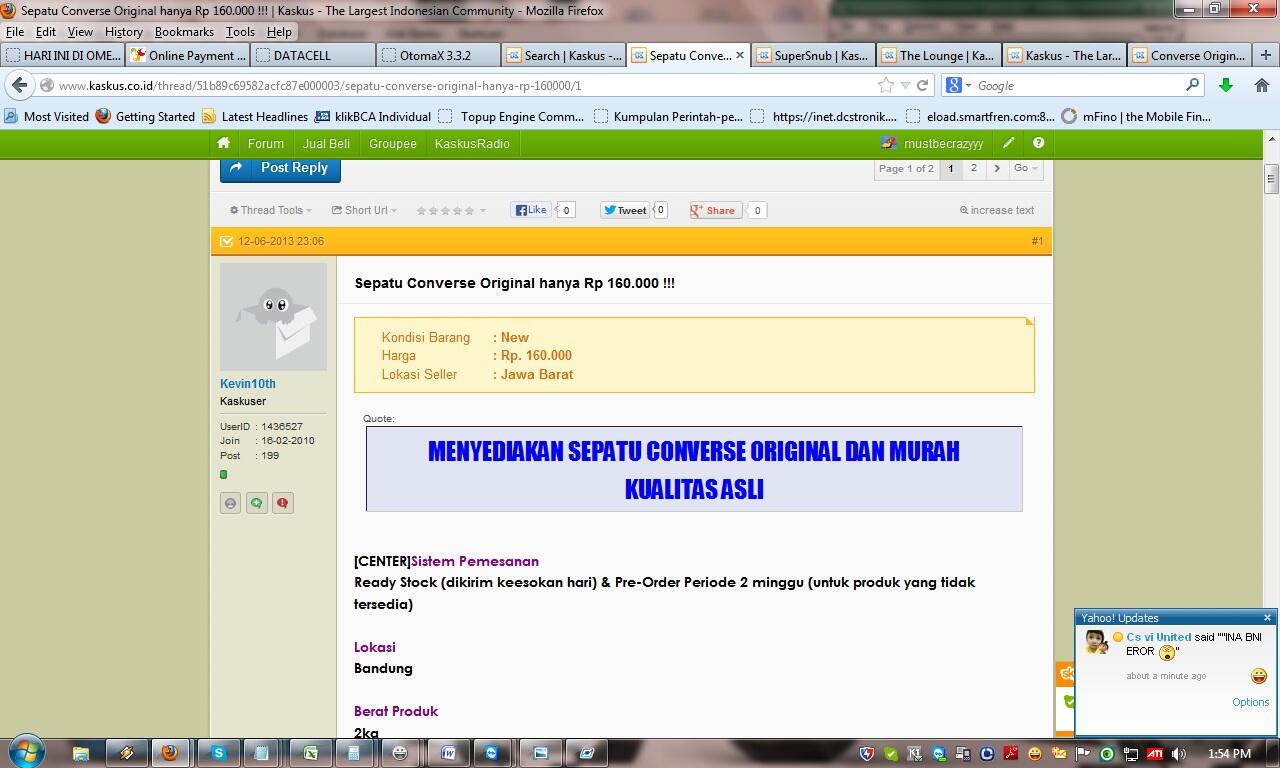Report the post via red exclamation icon
Viewport: 1280px width, 768px height.
[x=282, y=502]
